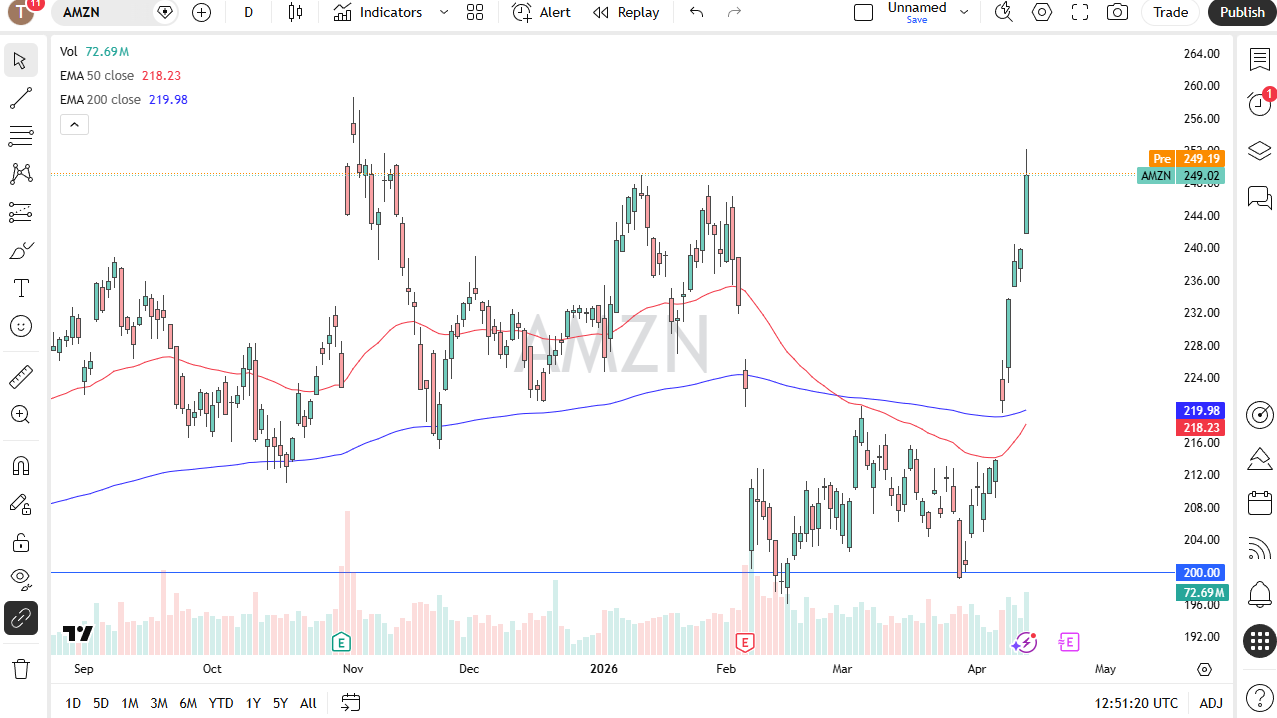Open the notifications bell

(x=1259, y=594)
